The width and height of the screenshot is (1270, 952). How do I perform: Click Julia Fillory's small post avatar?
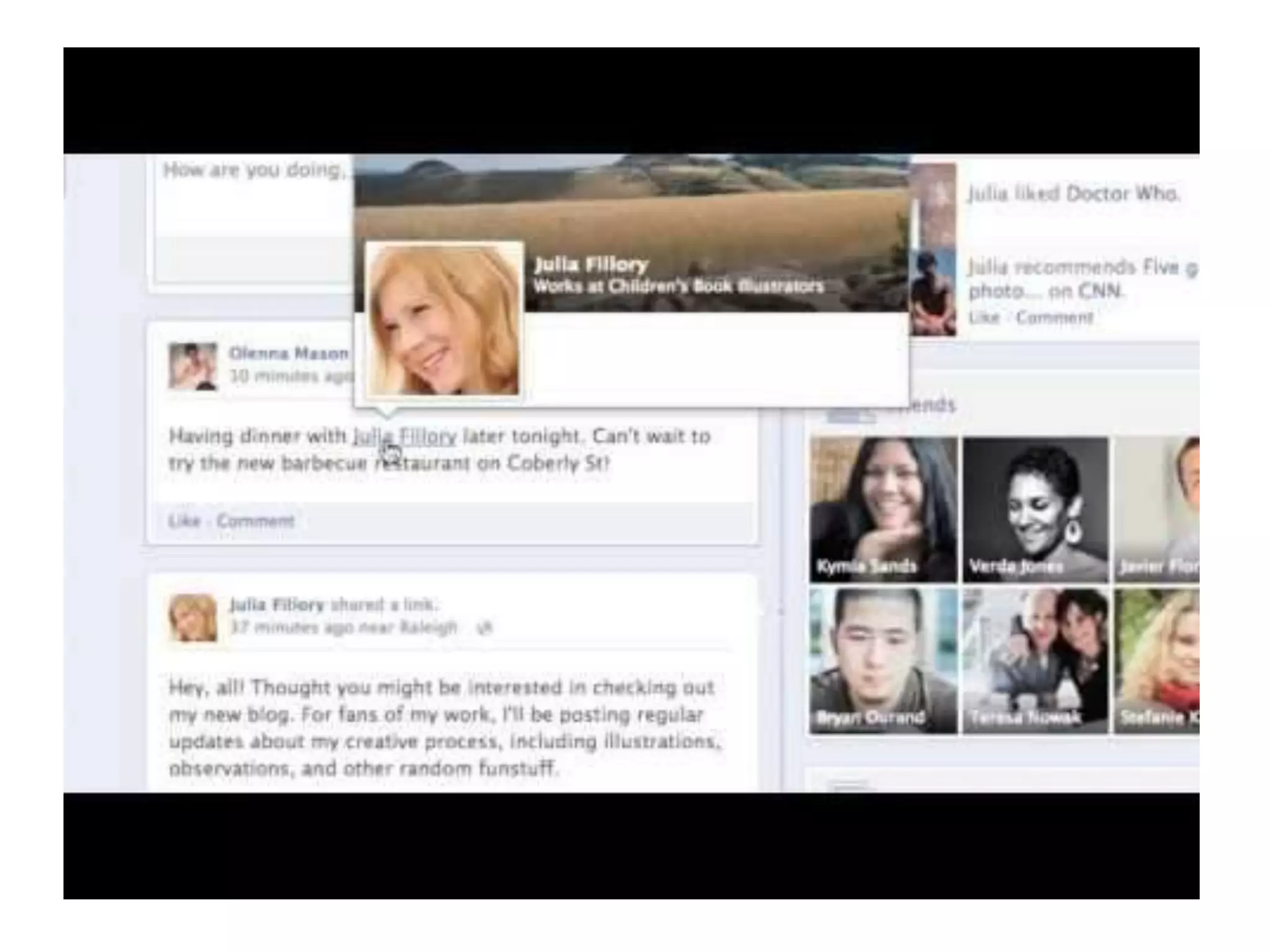coord(193,618)
